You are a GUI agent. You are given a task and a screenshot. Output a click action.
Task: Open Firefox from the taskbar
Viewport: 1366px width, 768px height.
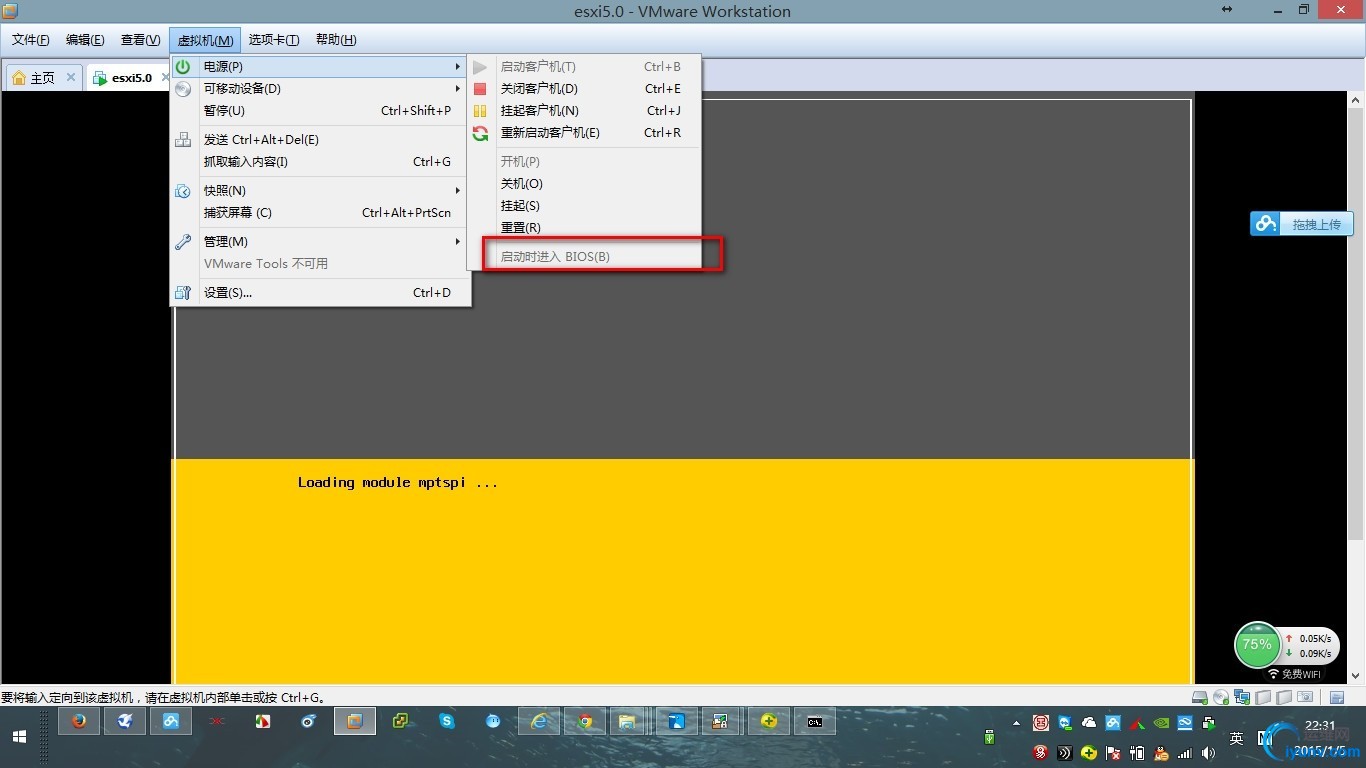coord(79,721)
